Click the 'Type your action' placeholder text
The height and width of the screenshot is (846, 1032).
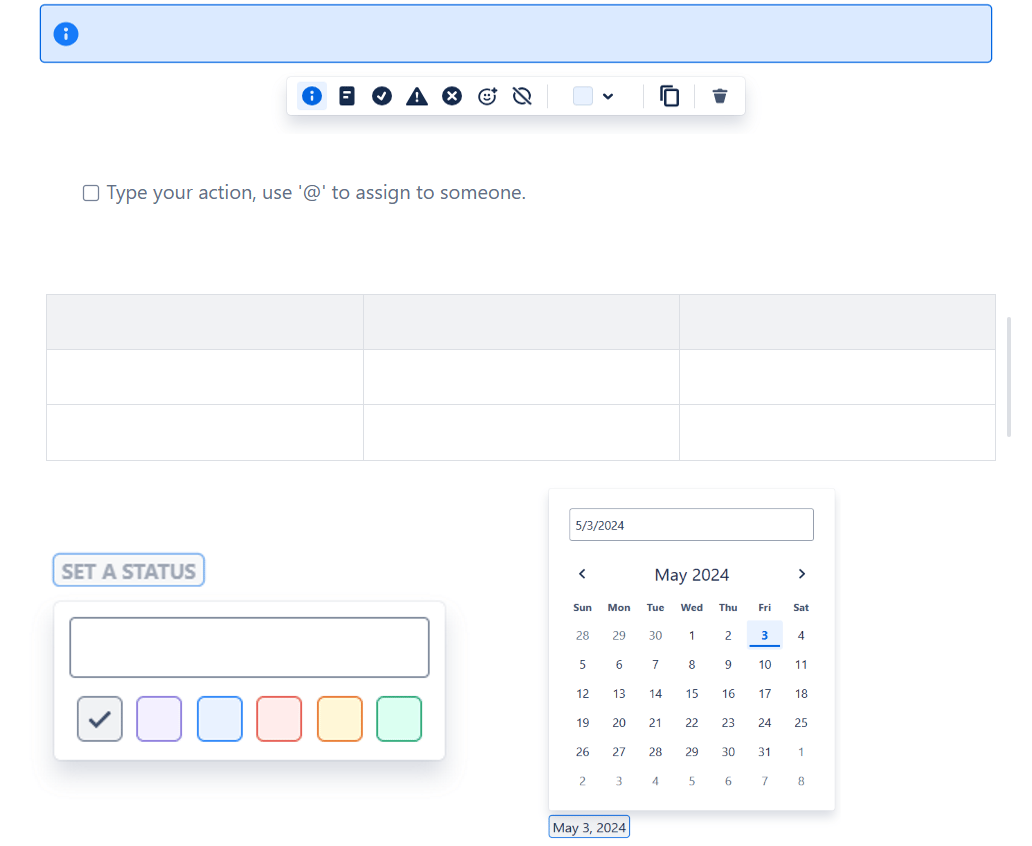coord(316,192)
